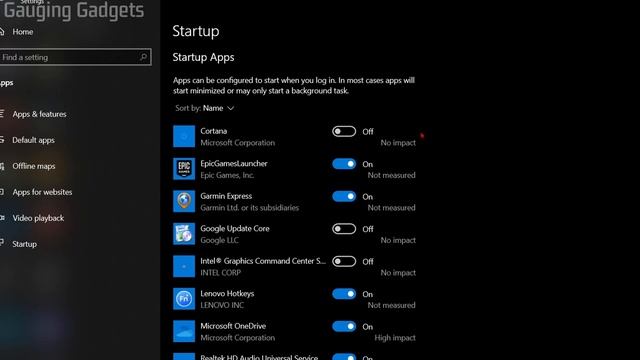The image size is (640, 360).
Task: Click the Epic Games, Inc. publisher text
Action: [227, 175]
